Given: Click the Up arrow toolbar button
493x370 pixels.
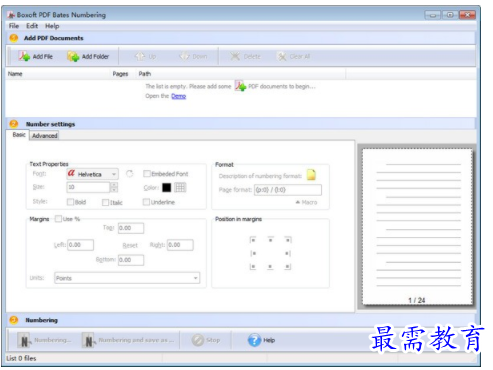Looking at the screenshot, I should [x=145, y=56].
